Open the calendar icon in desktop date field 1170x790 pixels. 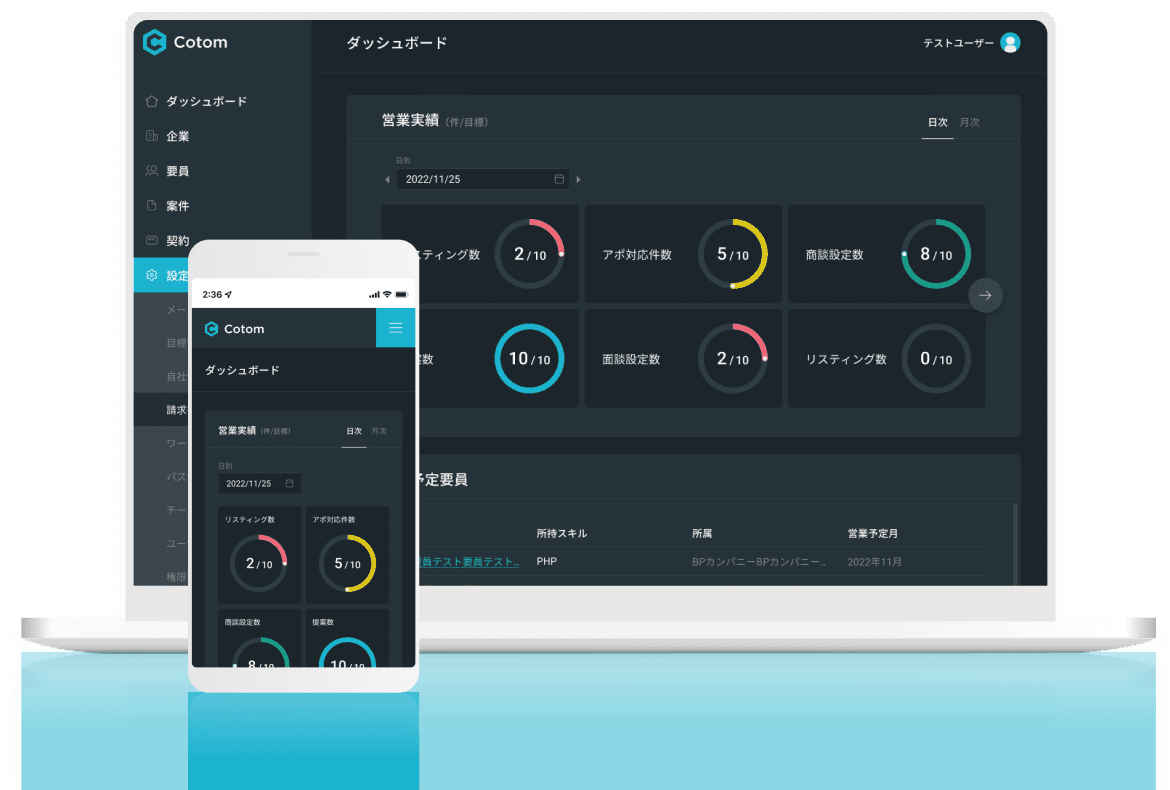(559, 179)
